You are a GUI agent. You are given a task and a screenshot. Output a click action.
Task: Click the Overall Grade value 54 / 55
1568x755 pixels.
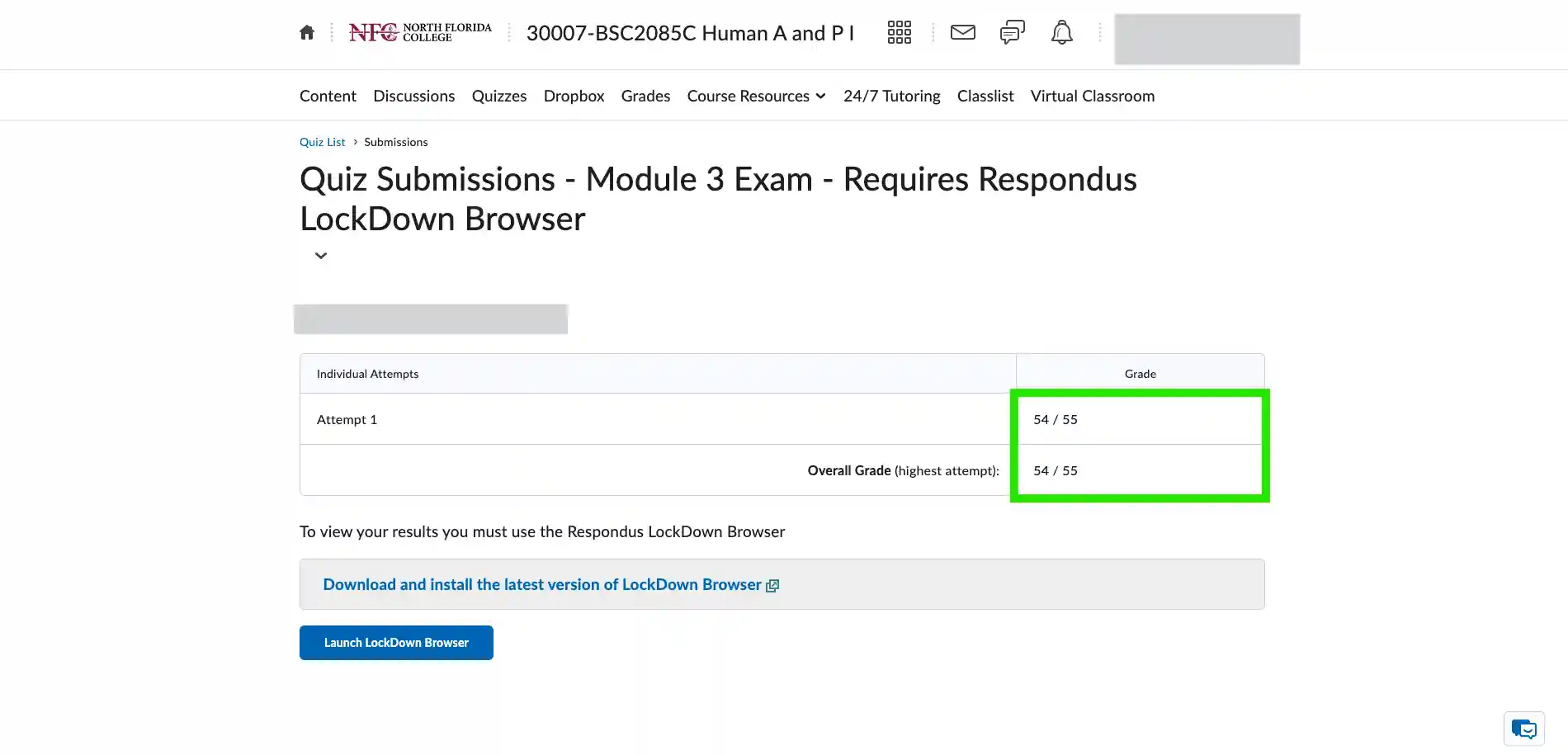tap(1056, 471)
